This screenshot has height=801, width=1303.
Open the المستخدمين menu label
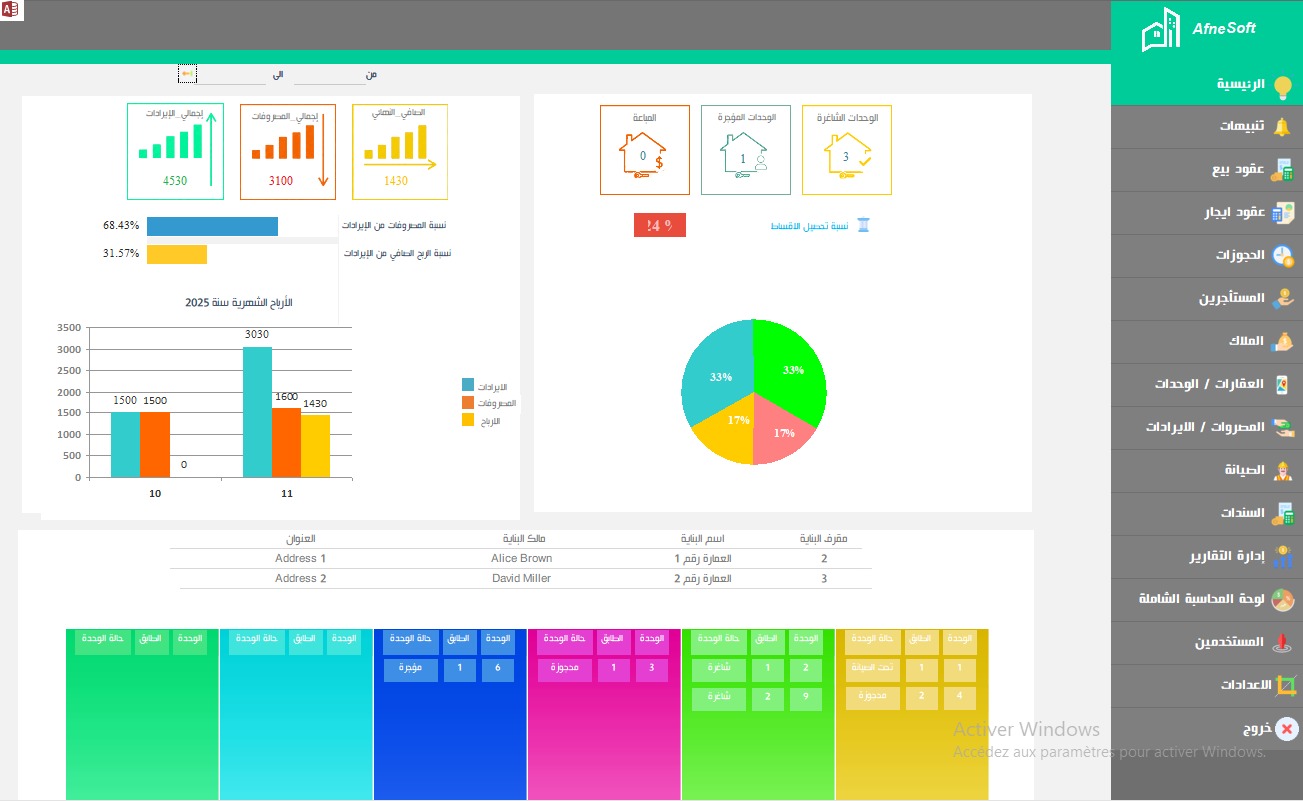[x=1230, y=642]
